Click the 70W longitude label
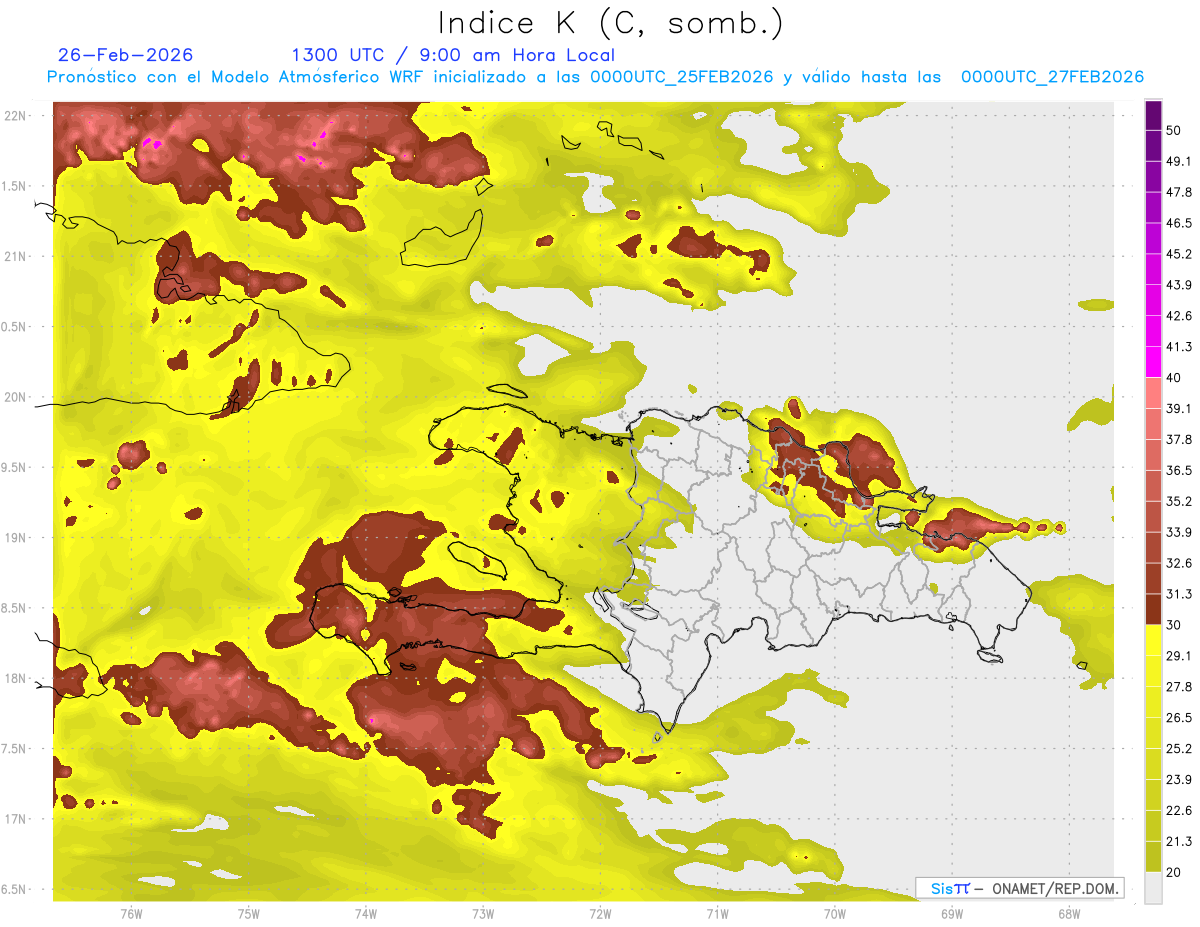The height and width of the screenshot is (927, 1200). point(834,914)
